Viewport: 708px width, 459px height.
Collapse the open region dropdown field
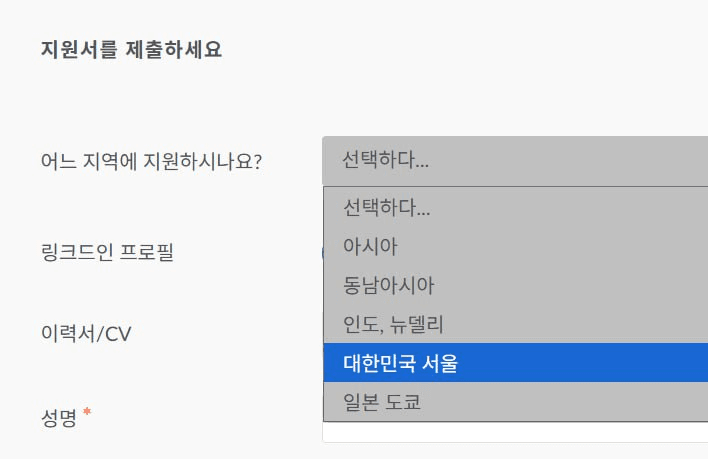point(514,160)
